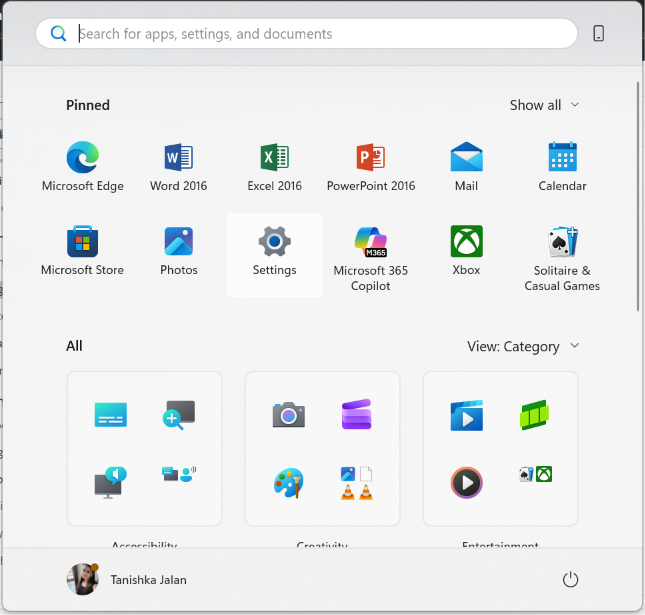Click the "Solitaire & Casual Games" label
This screenshot has width=645, height=615.
click(x=562, y=278)
